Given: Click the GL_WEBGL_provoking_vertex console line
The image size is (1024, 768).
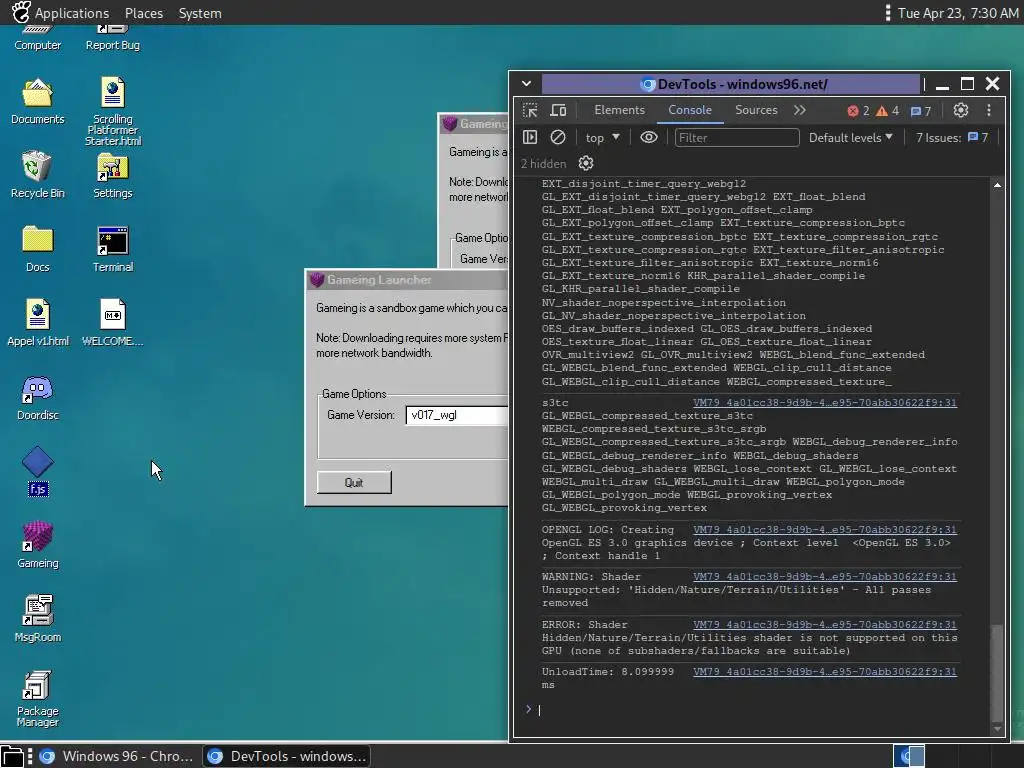Looking at the screenshot, I should pyautogui.click(x=624, y=507).
